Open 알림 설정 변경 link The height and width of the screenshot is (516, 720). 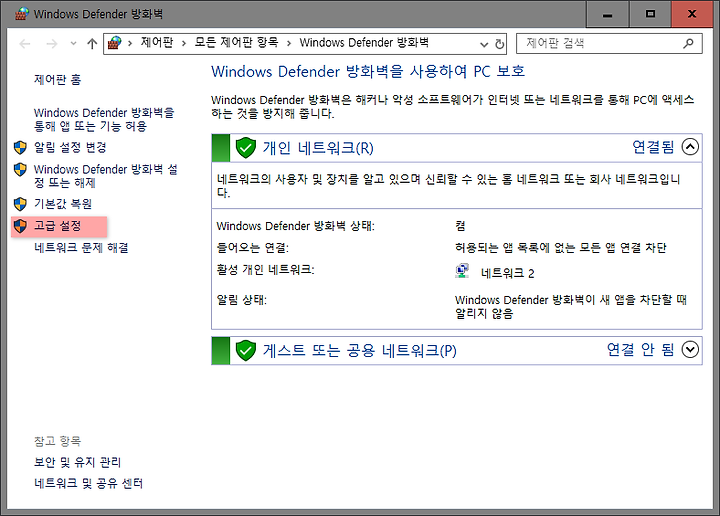tap(70, 147)
